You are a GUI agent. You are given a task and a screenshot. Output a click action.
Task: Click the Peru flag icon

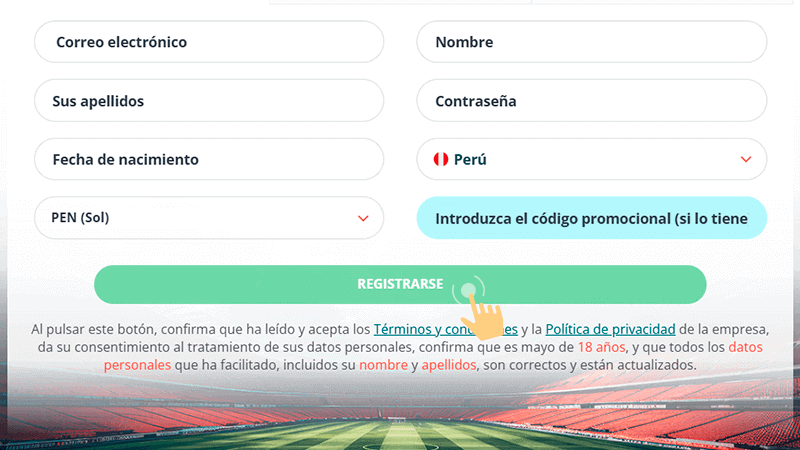point(440,159)
